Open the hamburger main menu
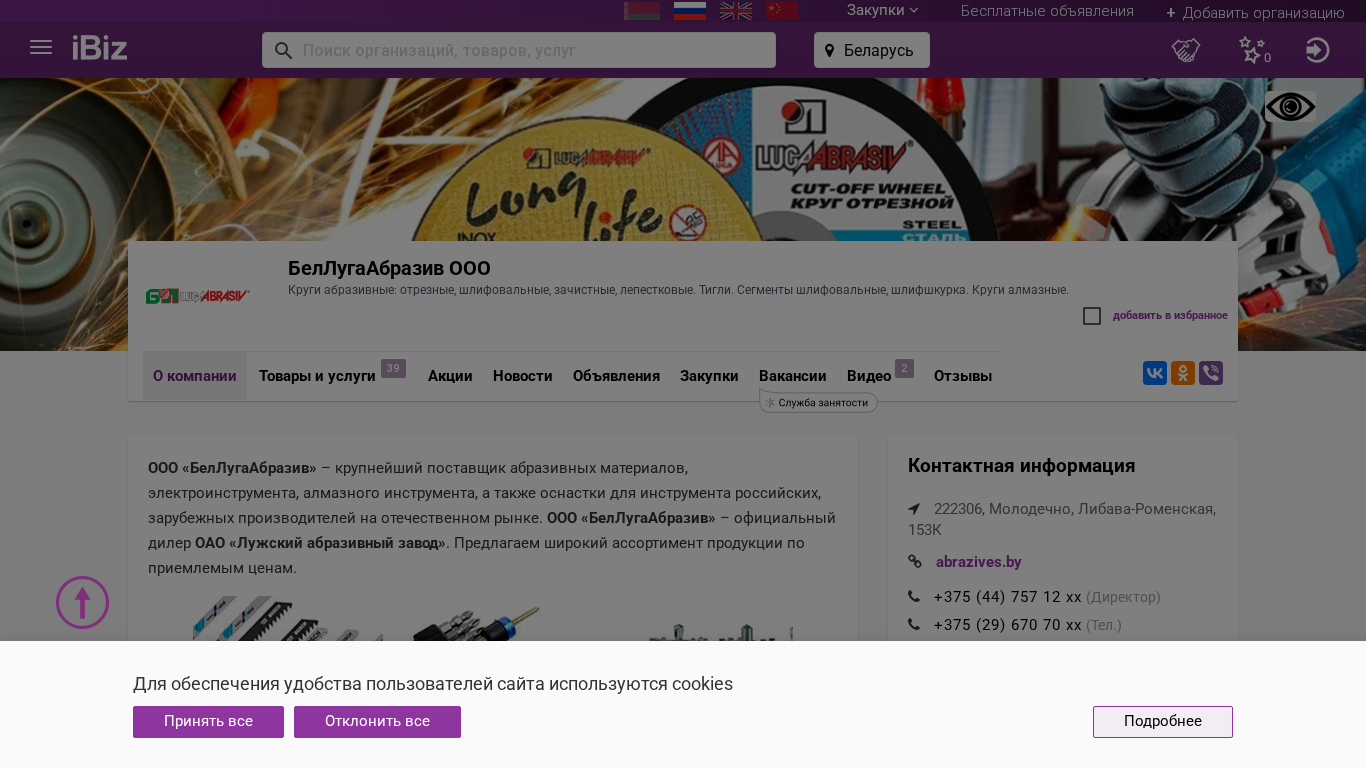 (x=41, y=47)
